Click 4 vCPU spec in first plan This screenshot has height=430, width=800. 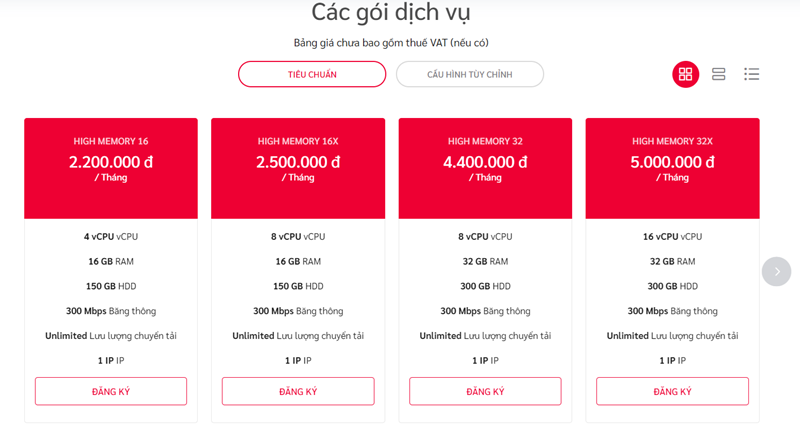[111, 237]
